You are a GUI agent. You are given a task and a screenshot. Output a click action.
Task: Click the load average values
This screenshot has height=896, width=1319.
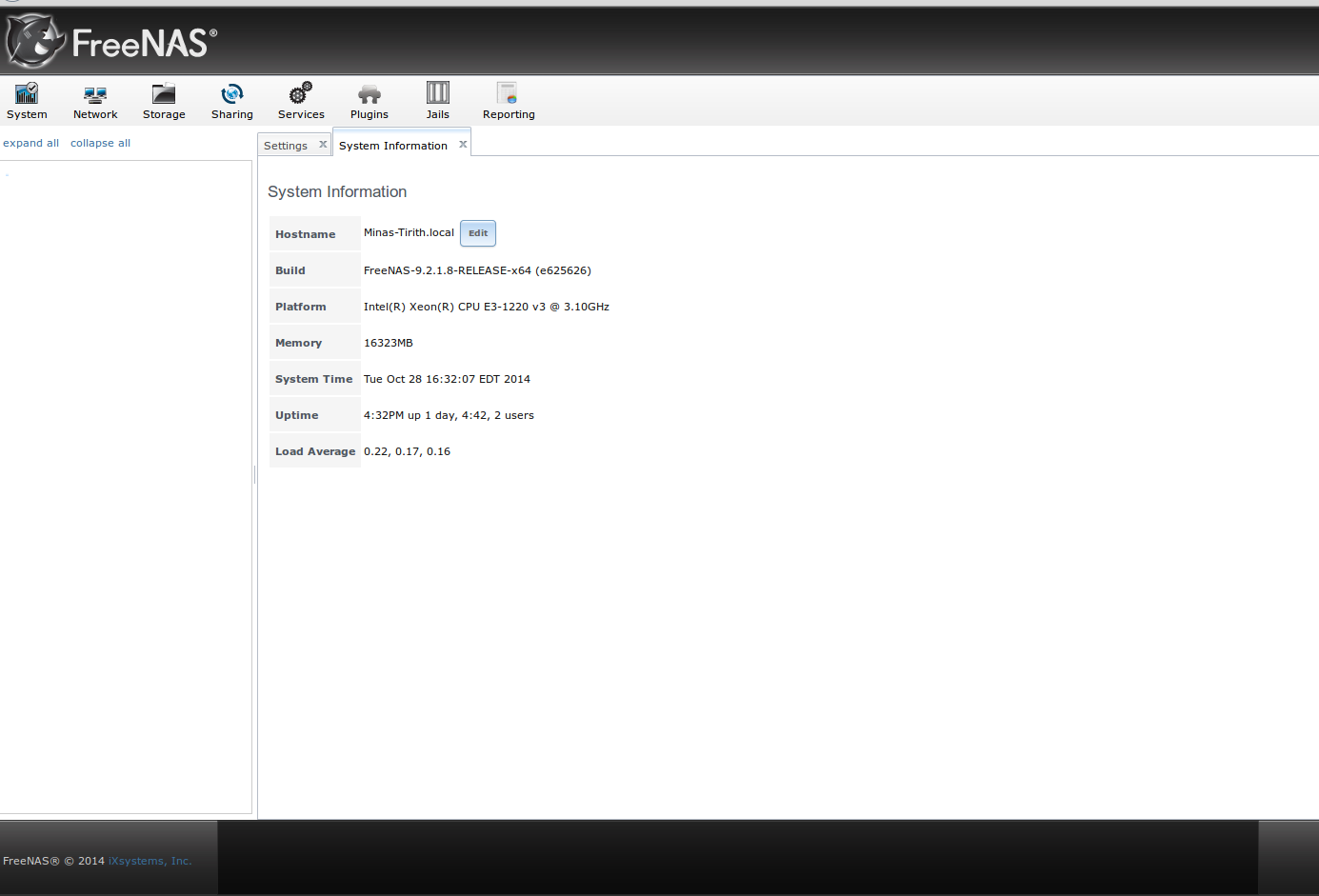(x=407, y=451)
